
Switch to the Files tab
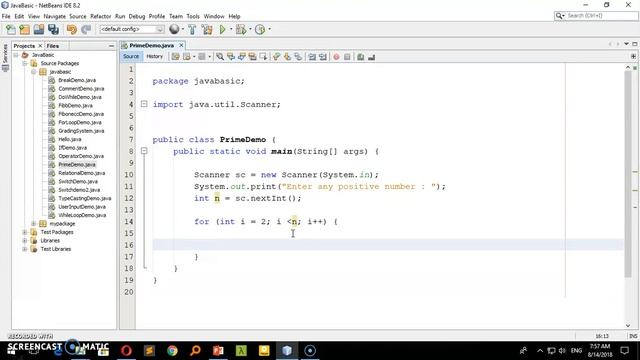pyautogui.click(x=53, y=46)
